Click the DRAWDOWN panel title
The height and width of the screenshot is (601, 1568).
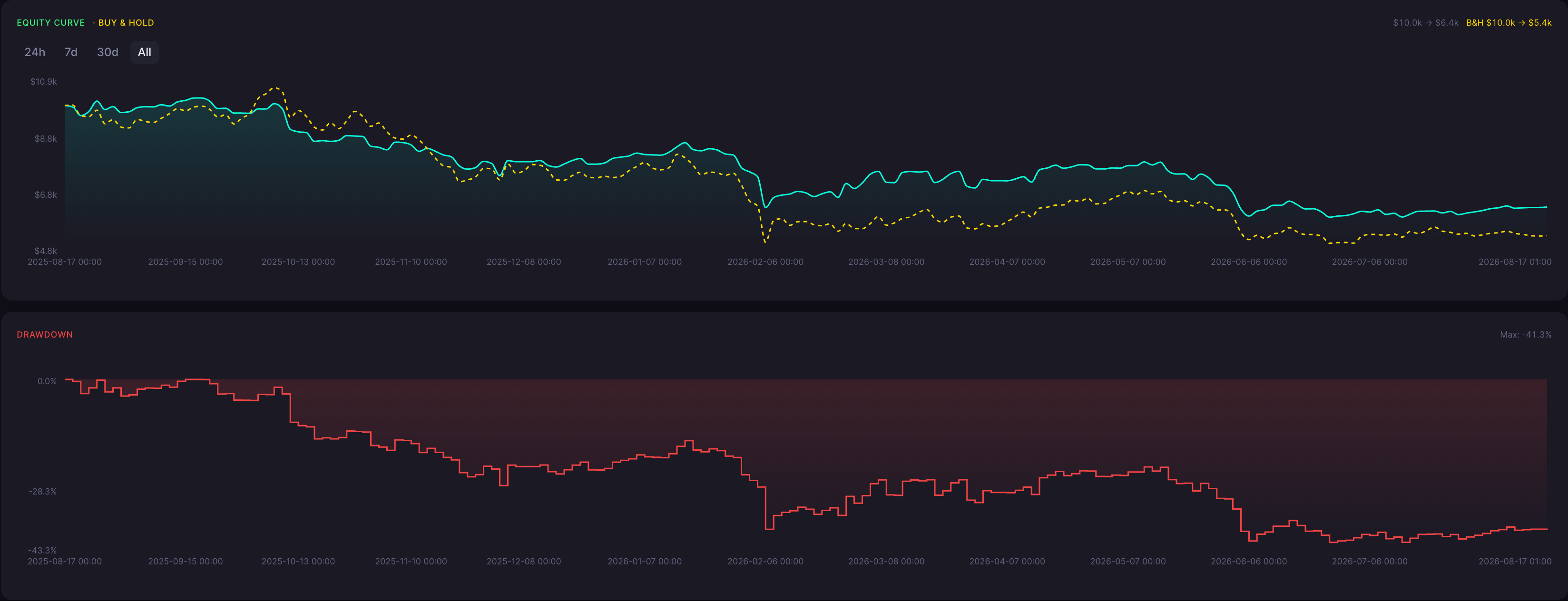pyautogui.click(x=44, y=335)
